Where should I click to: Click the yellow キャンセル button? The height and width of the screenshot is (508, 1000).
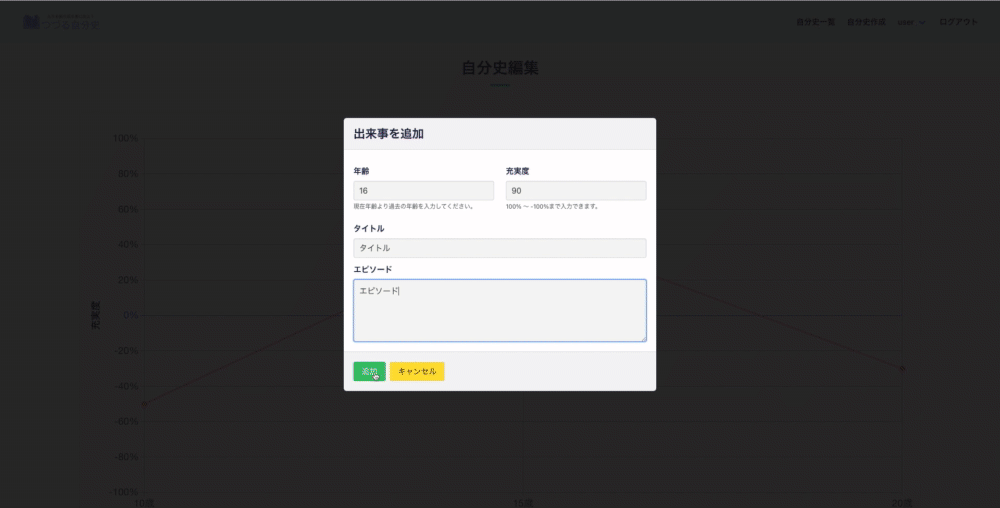(x=417, y=371)
